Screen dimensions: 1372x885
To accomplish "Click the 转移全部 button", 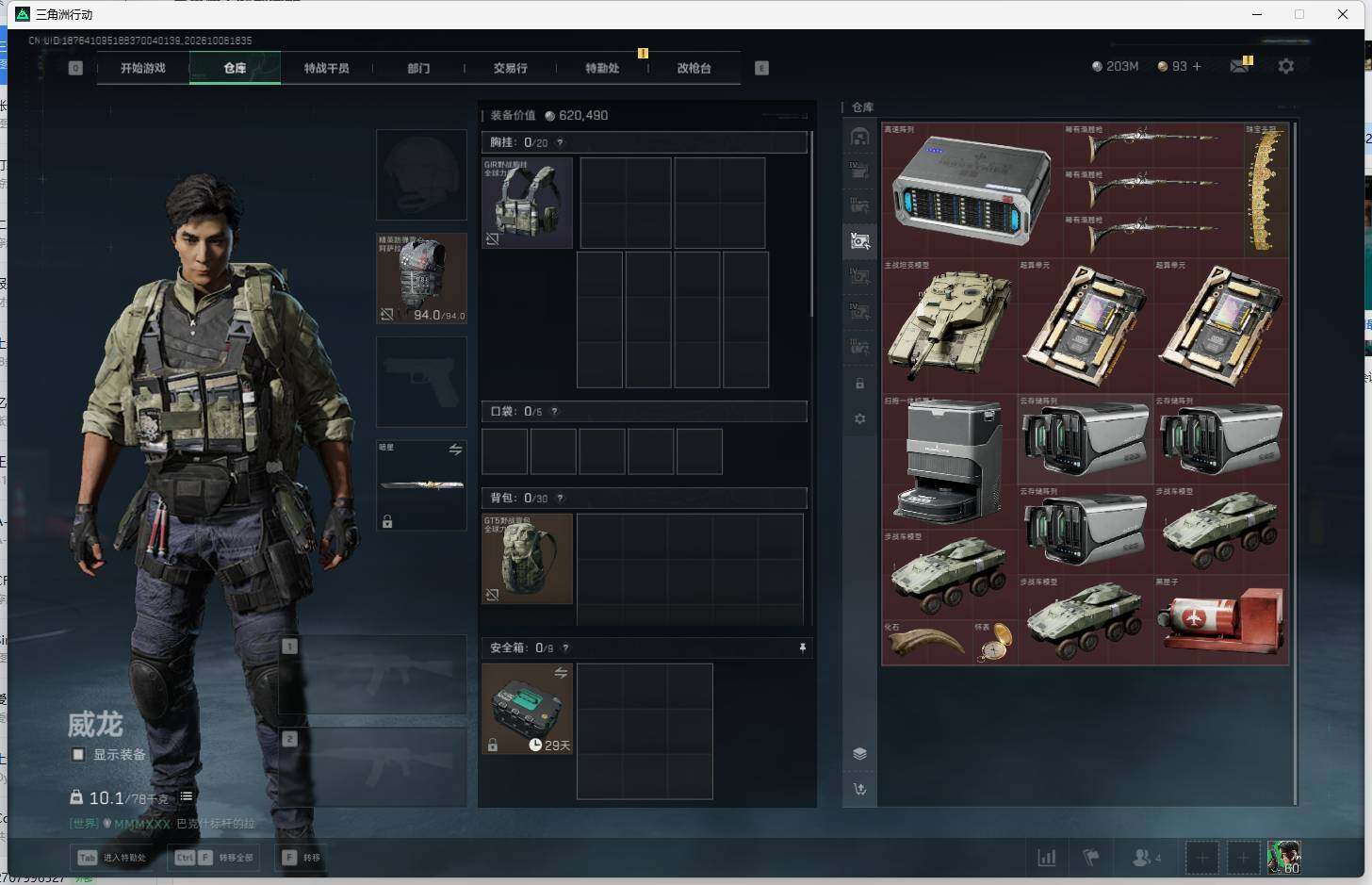I will (214, 858).
